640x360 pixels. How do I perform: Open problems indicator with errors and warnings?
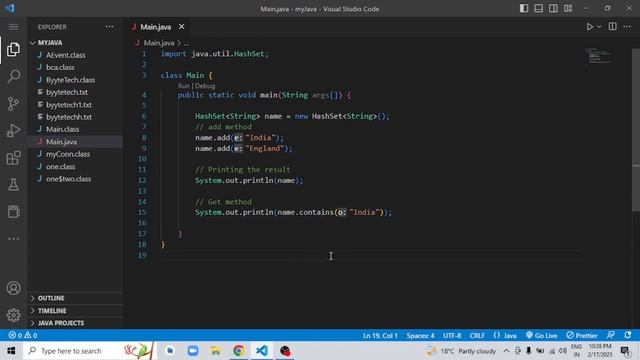[x=23, y=335]
